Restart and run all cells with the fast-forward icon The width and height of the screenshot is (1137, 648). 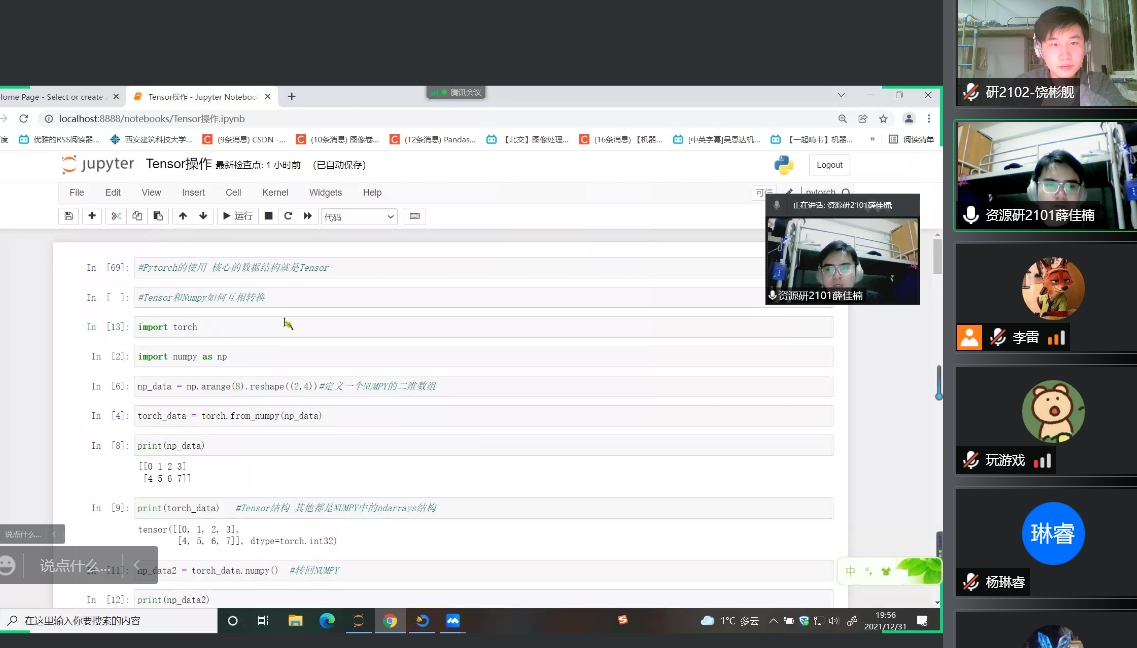(307, 216)
